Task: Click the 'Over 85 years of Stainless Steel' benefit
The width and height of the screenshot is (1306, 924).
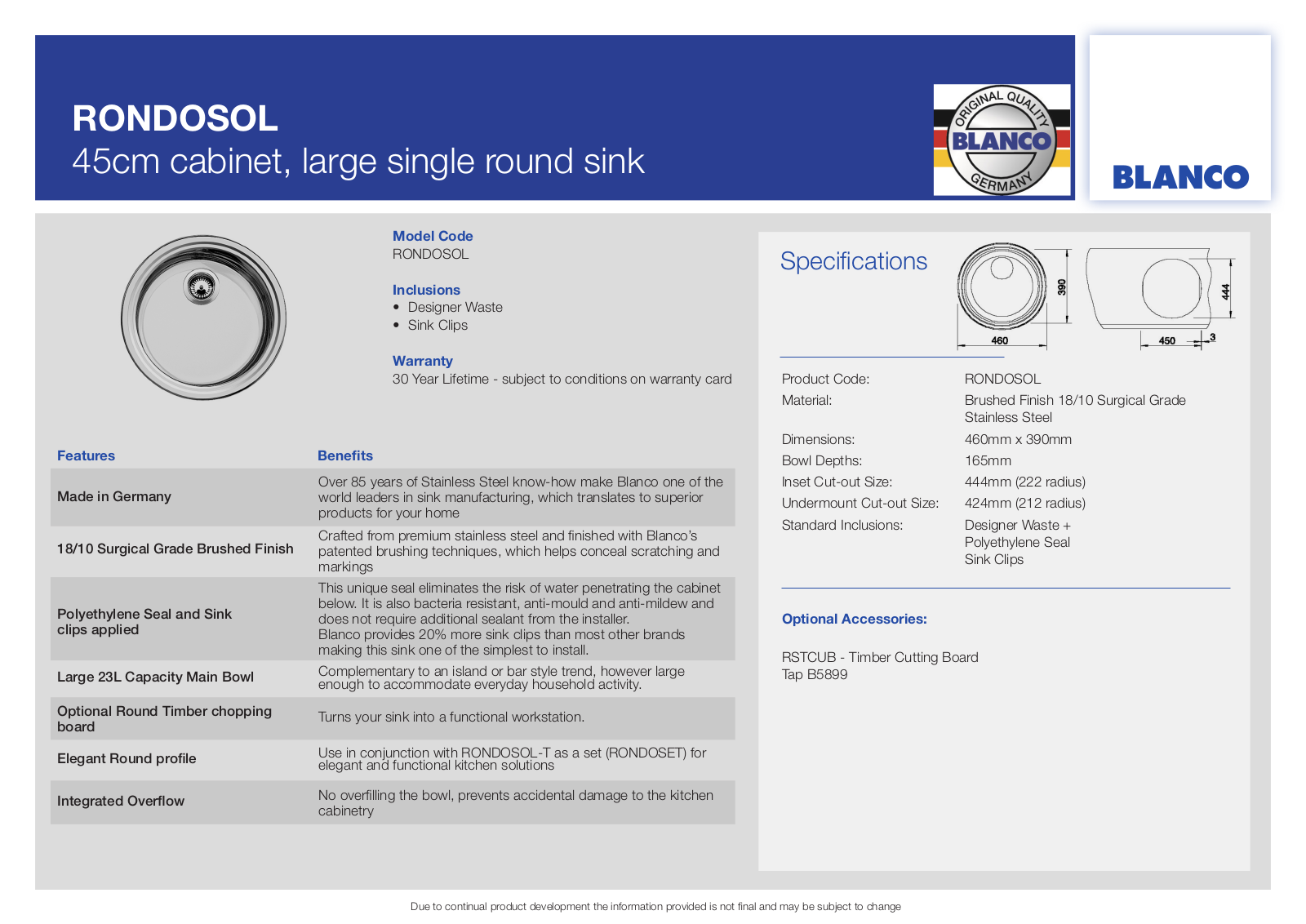Action: [x=521, y=497]
